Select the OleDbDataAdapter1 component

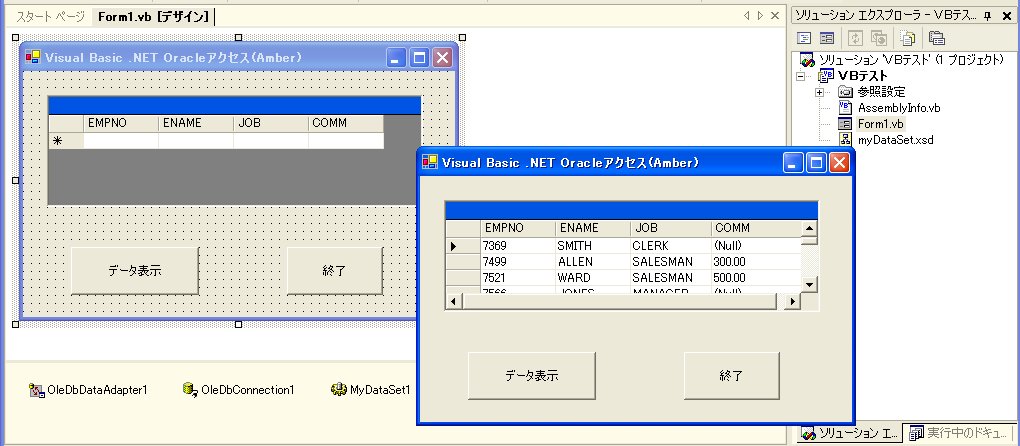88,389
